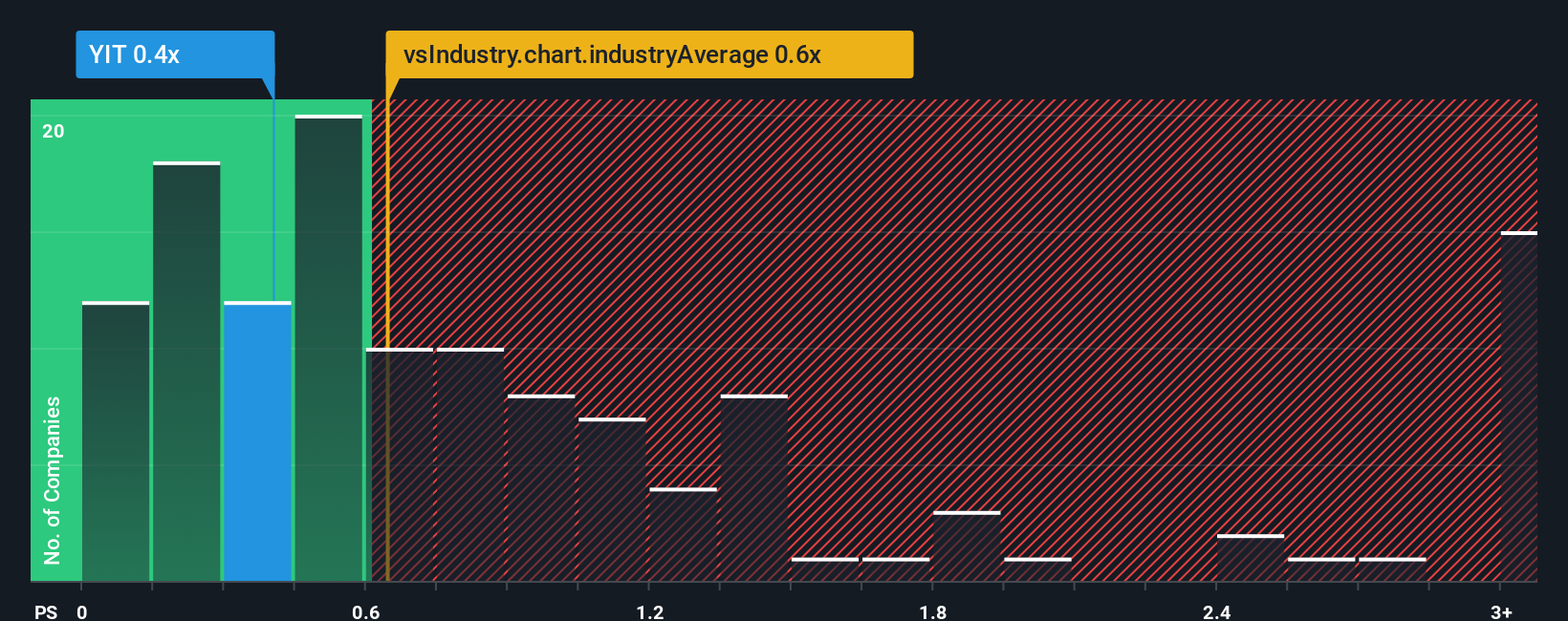Click the '20' y-axis label
Viewport: 1568px width, 621px height.
54,131
